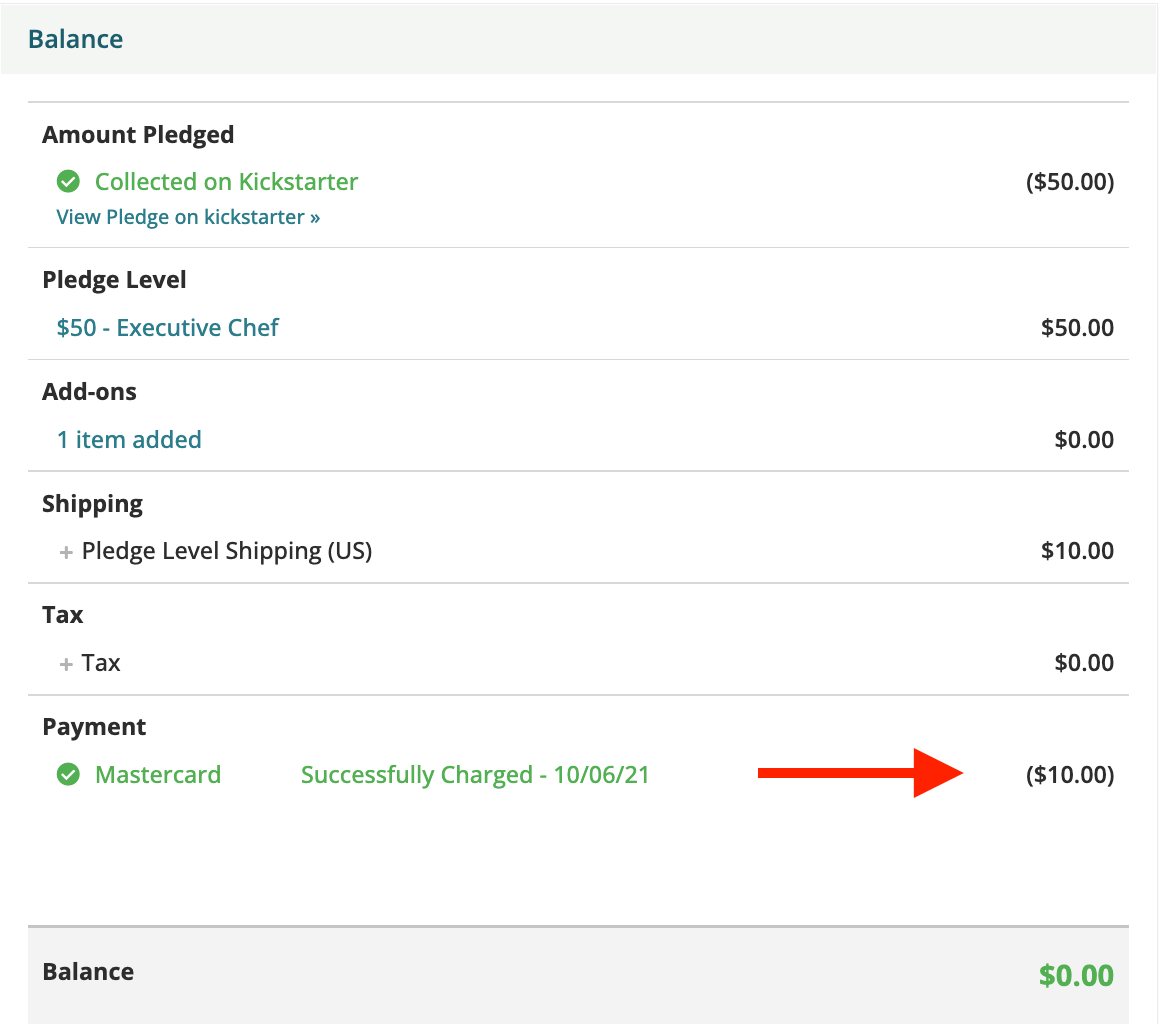The height and width of the screenshot is (1024, 1160).
Task: Click the Collected on Kickstarter text
Action: (226, 182)
